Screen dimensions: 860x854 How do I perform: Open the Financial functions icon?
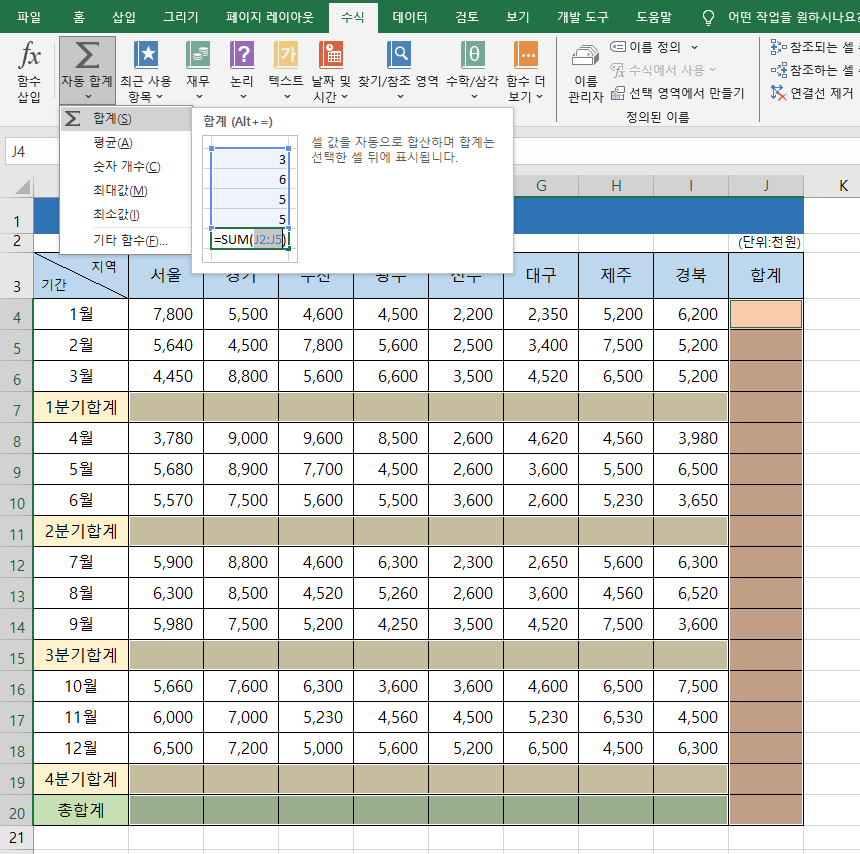tap(198, 55)
